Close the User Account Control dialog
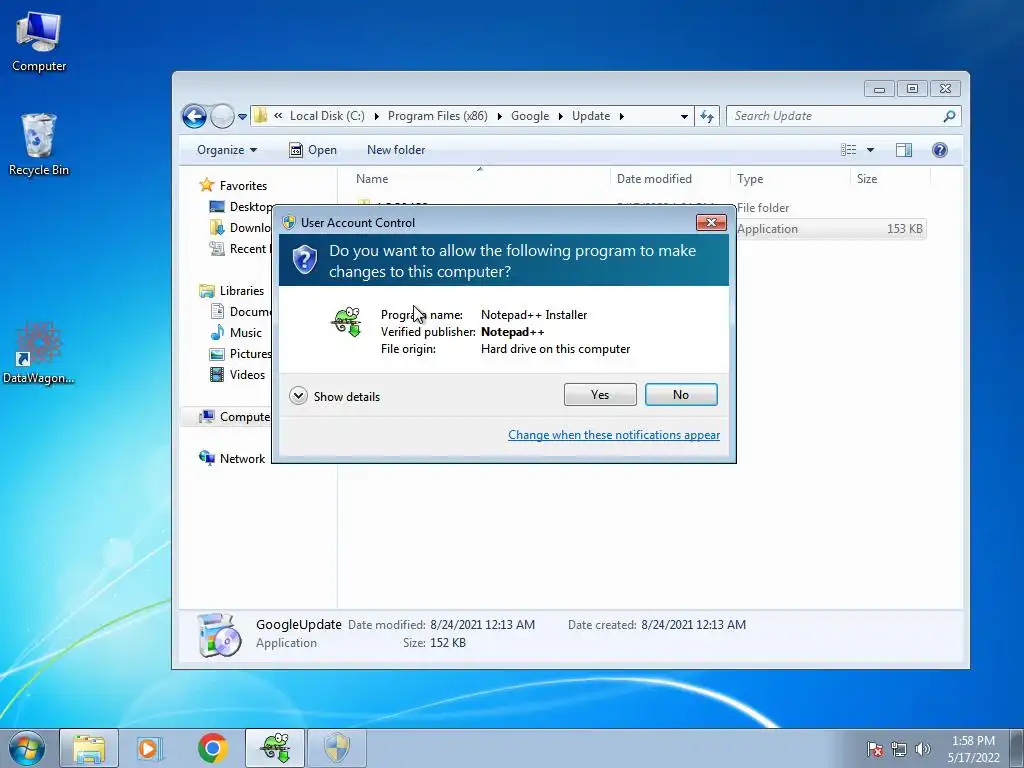Viewport: 1024px width, 768px height. (x=711, y=223)
